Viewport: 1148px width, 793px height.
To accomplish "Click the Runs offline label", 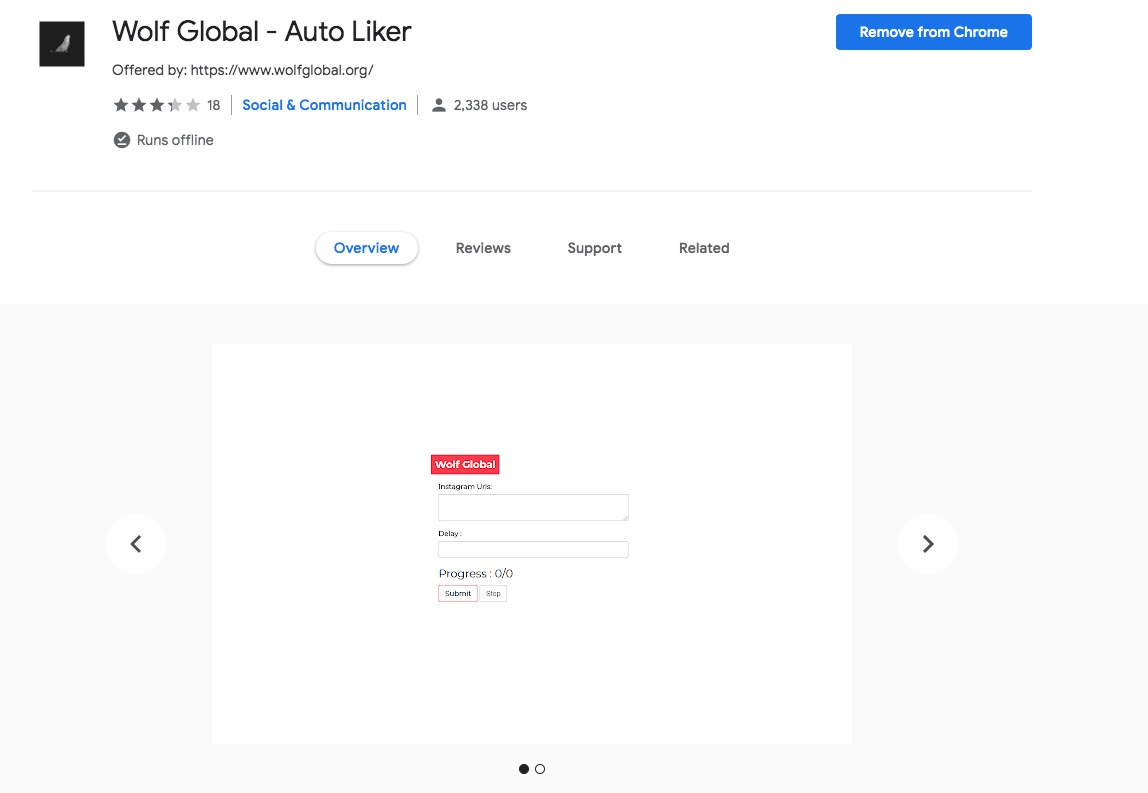I will click(175, 140).
